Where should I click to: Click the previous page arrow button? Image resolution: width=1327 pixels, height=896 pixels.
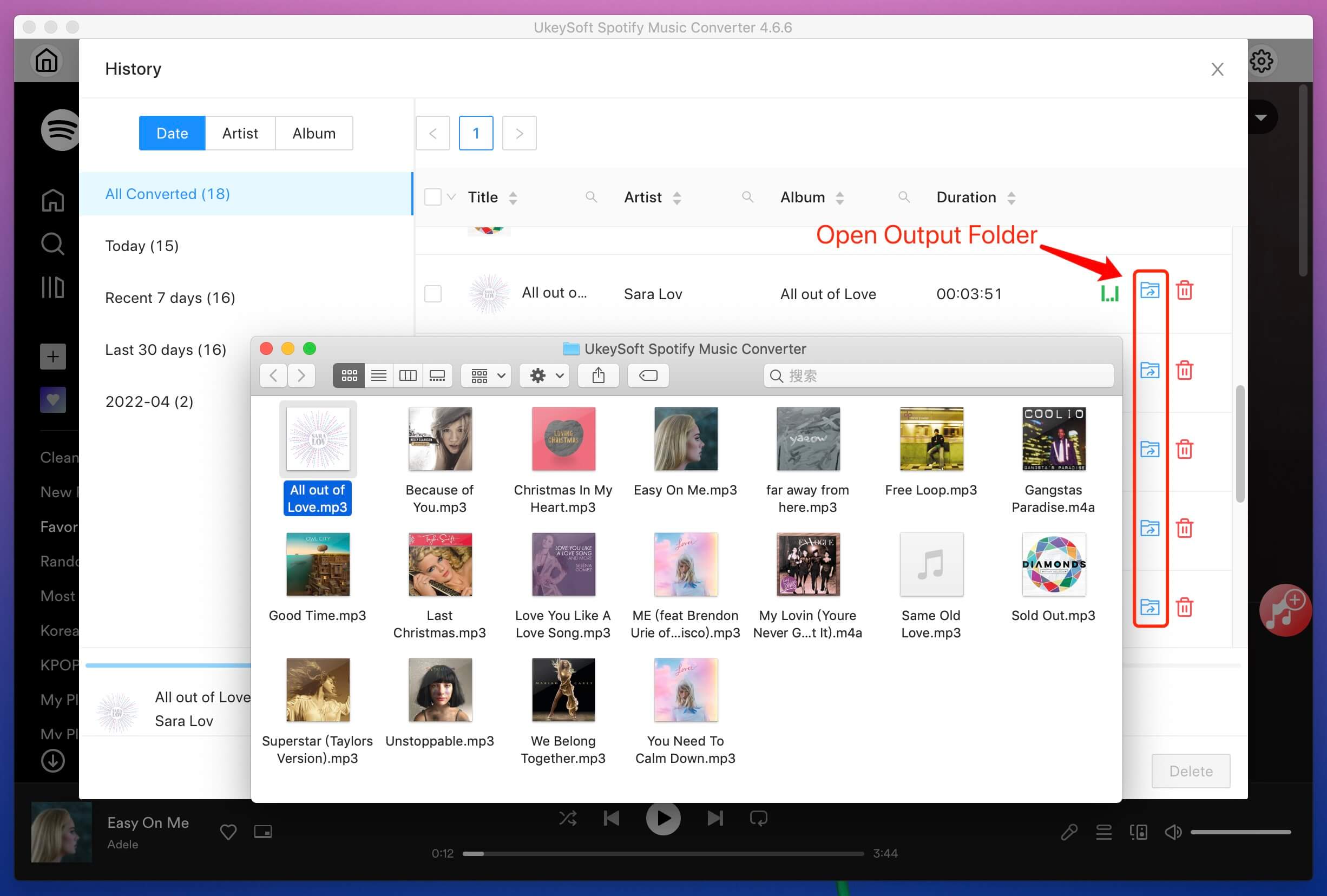tap(432, 132)
